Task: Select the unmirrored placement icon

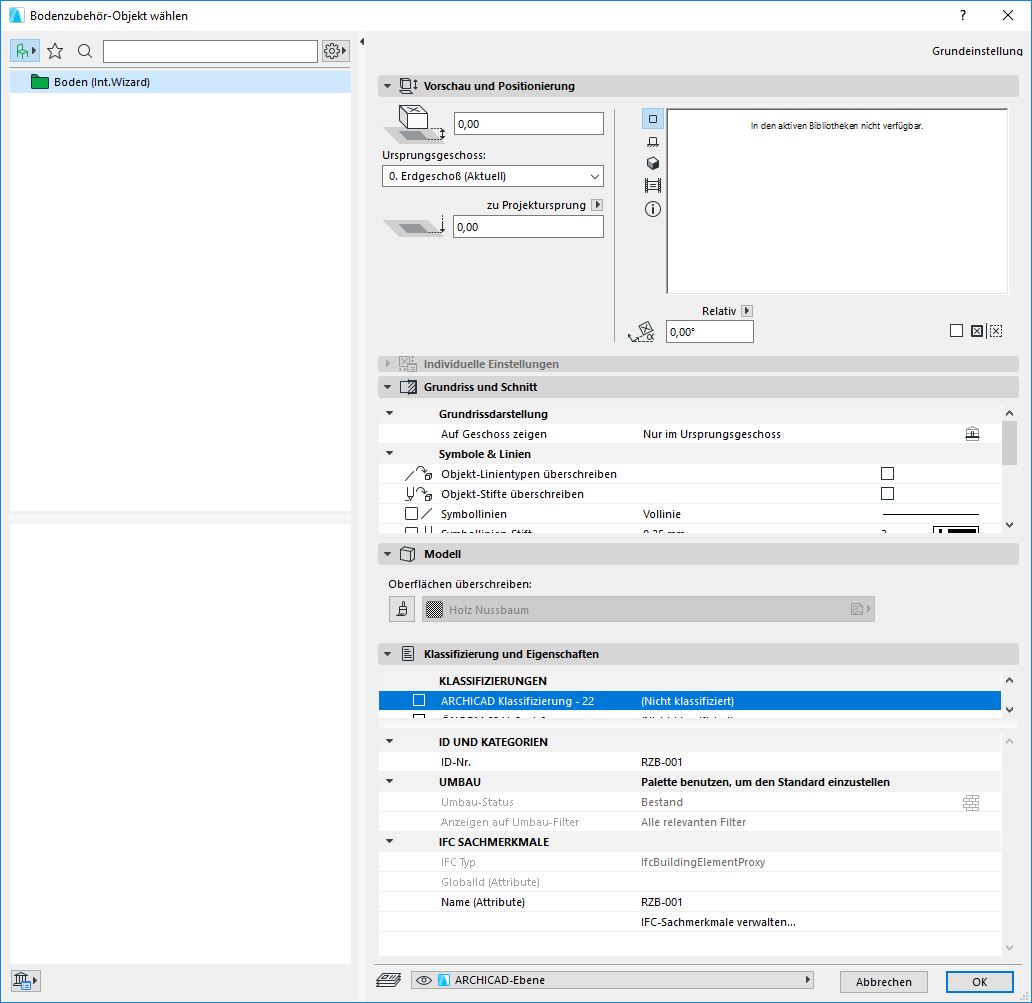Action: click(956, 331)
